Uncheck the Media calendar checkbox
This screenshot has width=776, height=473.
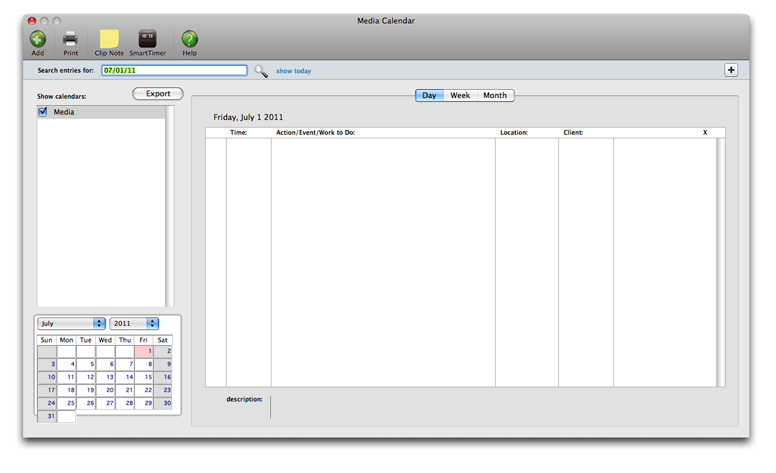click(43, 112)
